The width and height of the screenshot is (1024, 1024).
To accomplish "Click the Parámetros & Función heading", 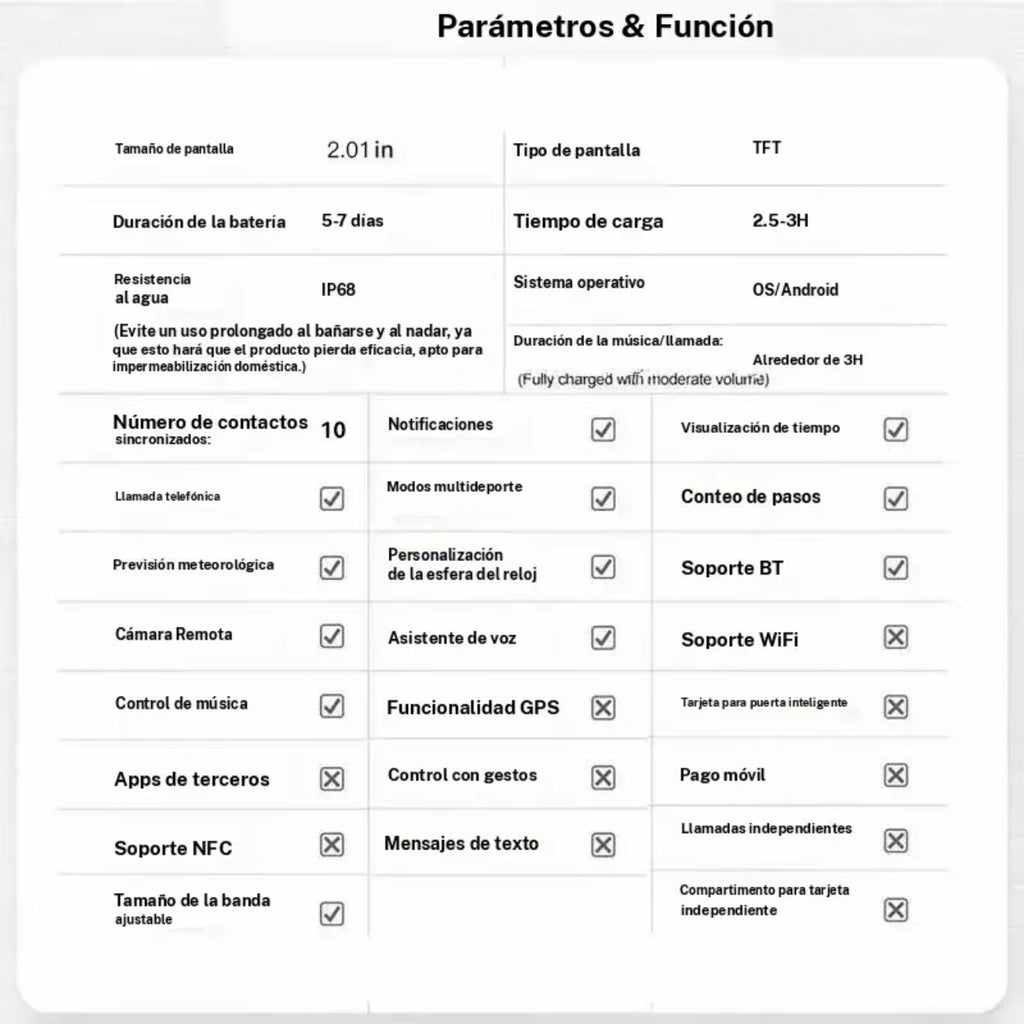I will click(605, 26).
